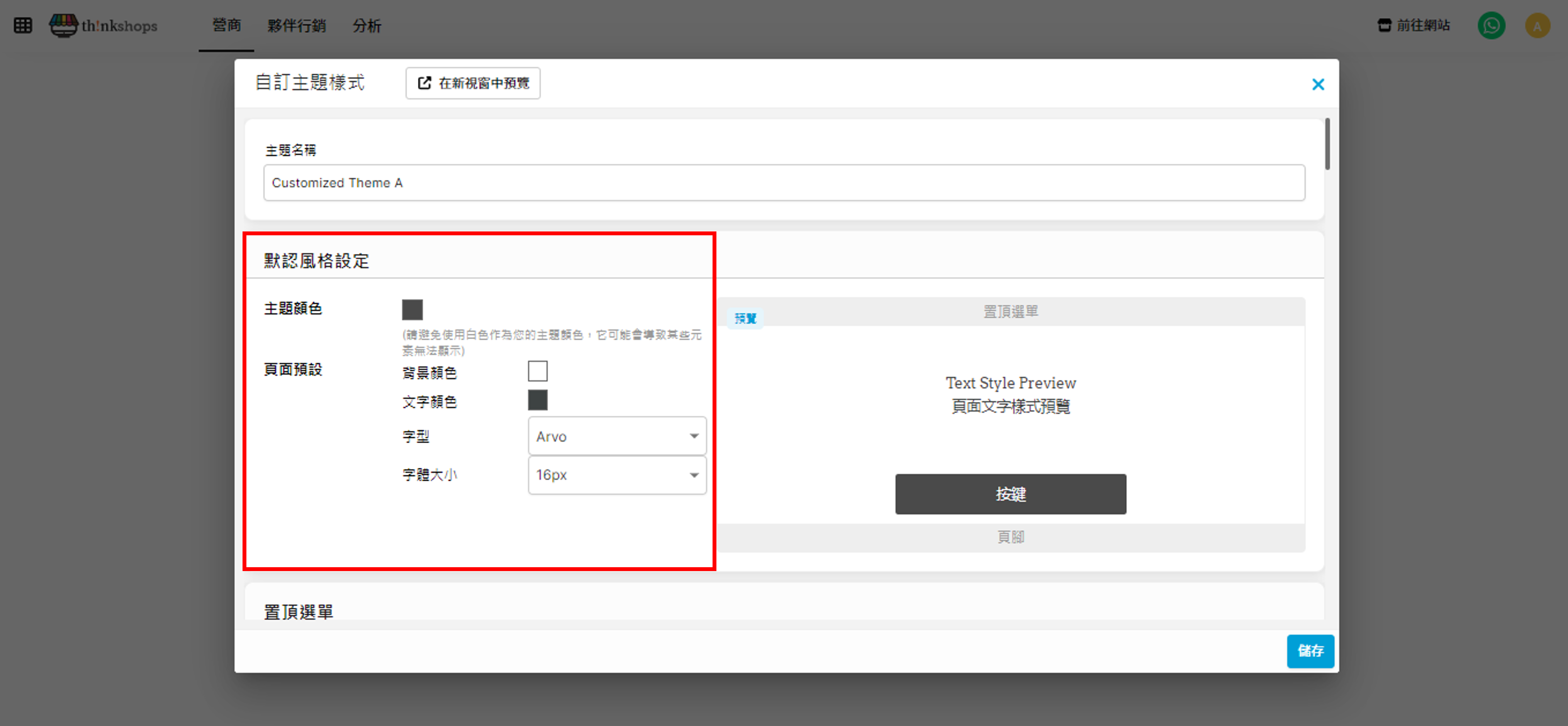Close the 自訂主題樣式 dialog
The height and width of the screenshot is (726, 1568).
(x=1318, y=85)
